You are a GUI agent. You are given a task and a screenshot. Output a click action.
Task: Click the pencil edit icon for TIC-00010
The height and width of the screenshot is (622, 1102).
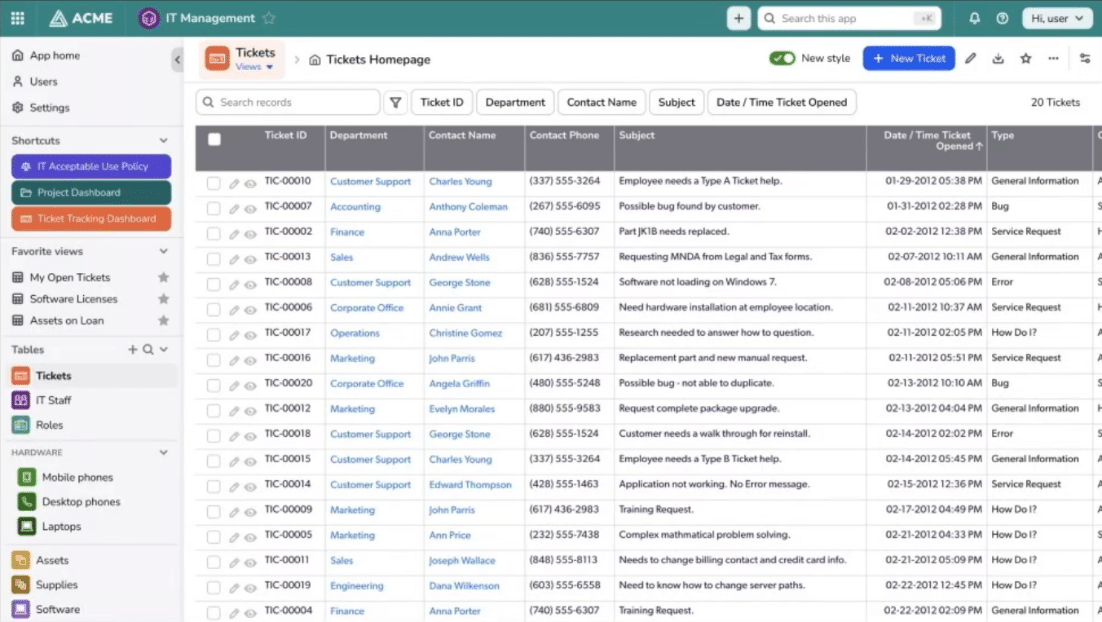click(234, 182)
